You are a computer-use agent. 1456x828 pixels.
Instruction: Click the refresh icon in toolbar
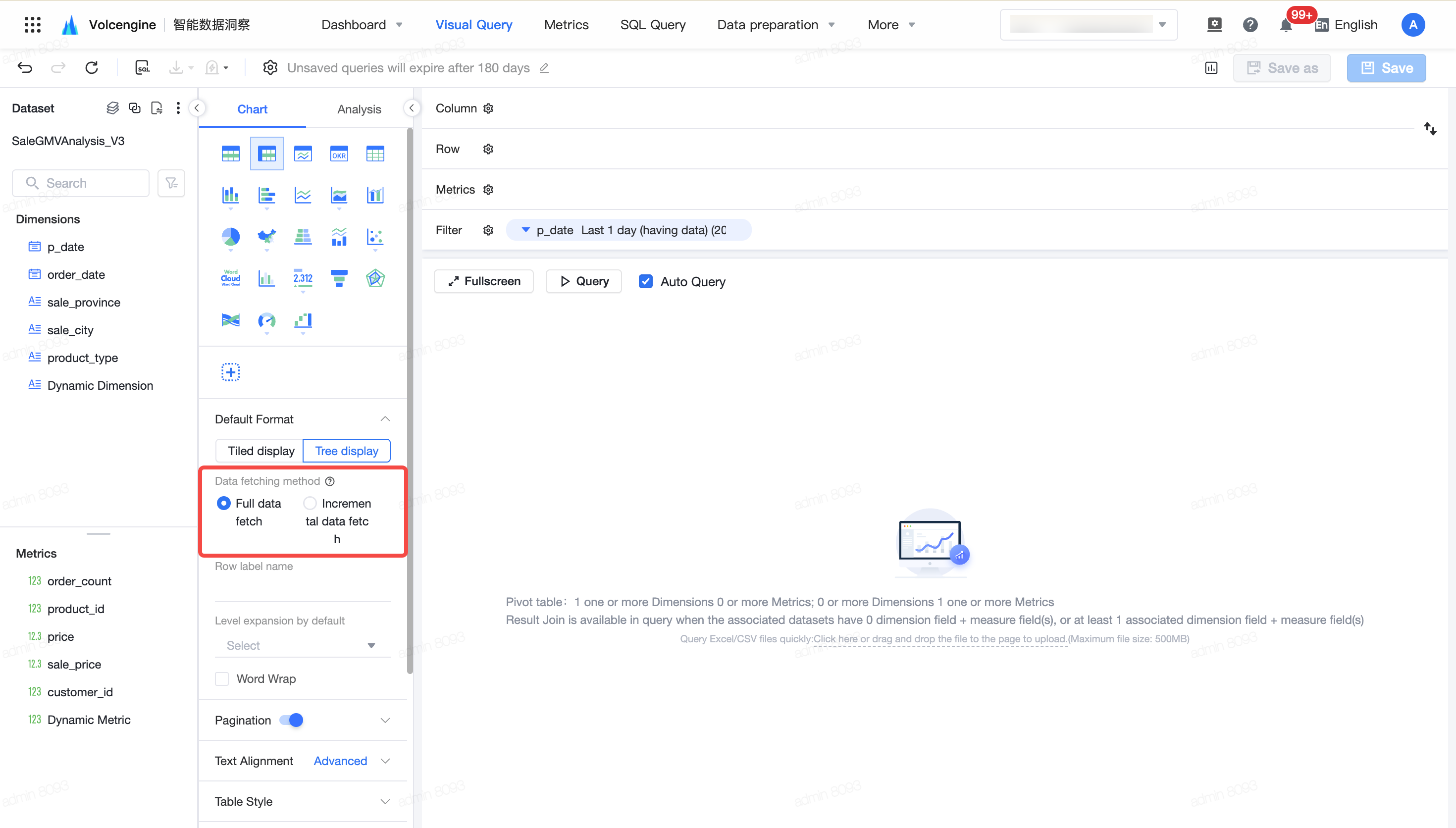(92, 68)
